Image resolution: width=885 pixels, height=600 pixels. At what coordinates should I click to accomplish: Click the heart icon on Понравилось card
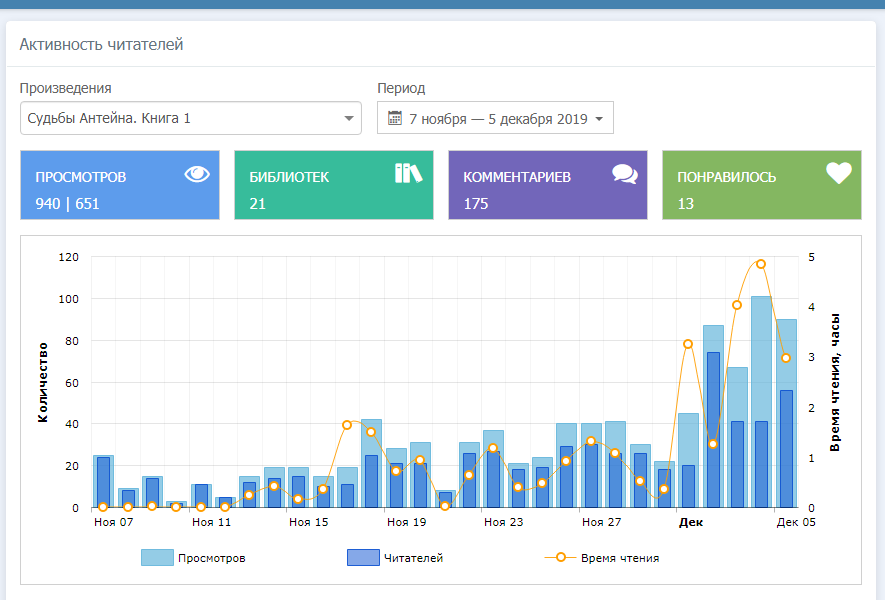click(838, 173)
